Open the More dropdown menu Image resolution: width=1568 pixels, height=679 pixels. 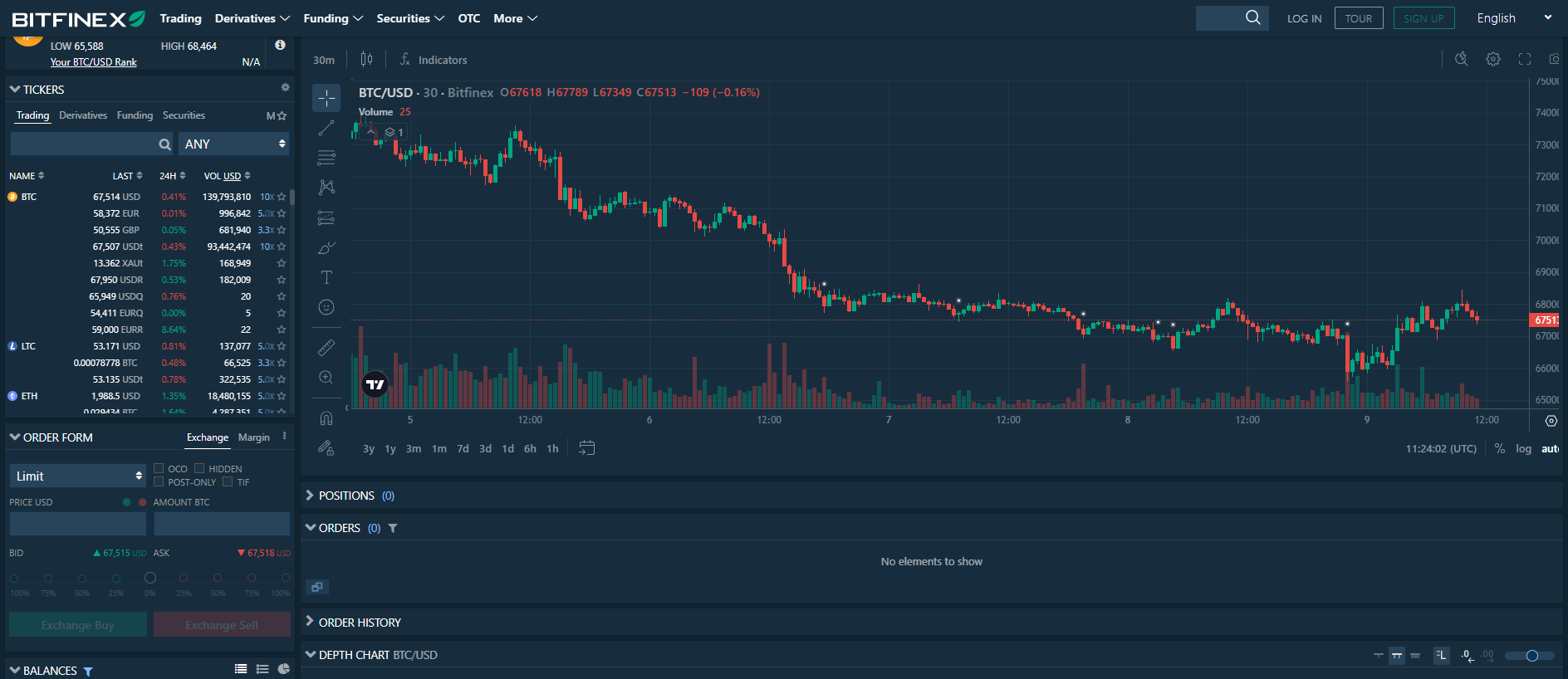[x=515, y=18]
